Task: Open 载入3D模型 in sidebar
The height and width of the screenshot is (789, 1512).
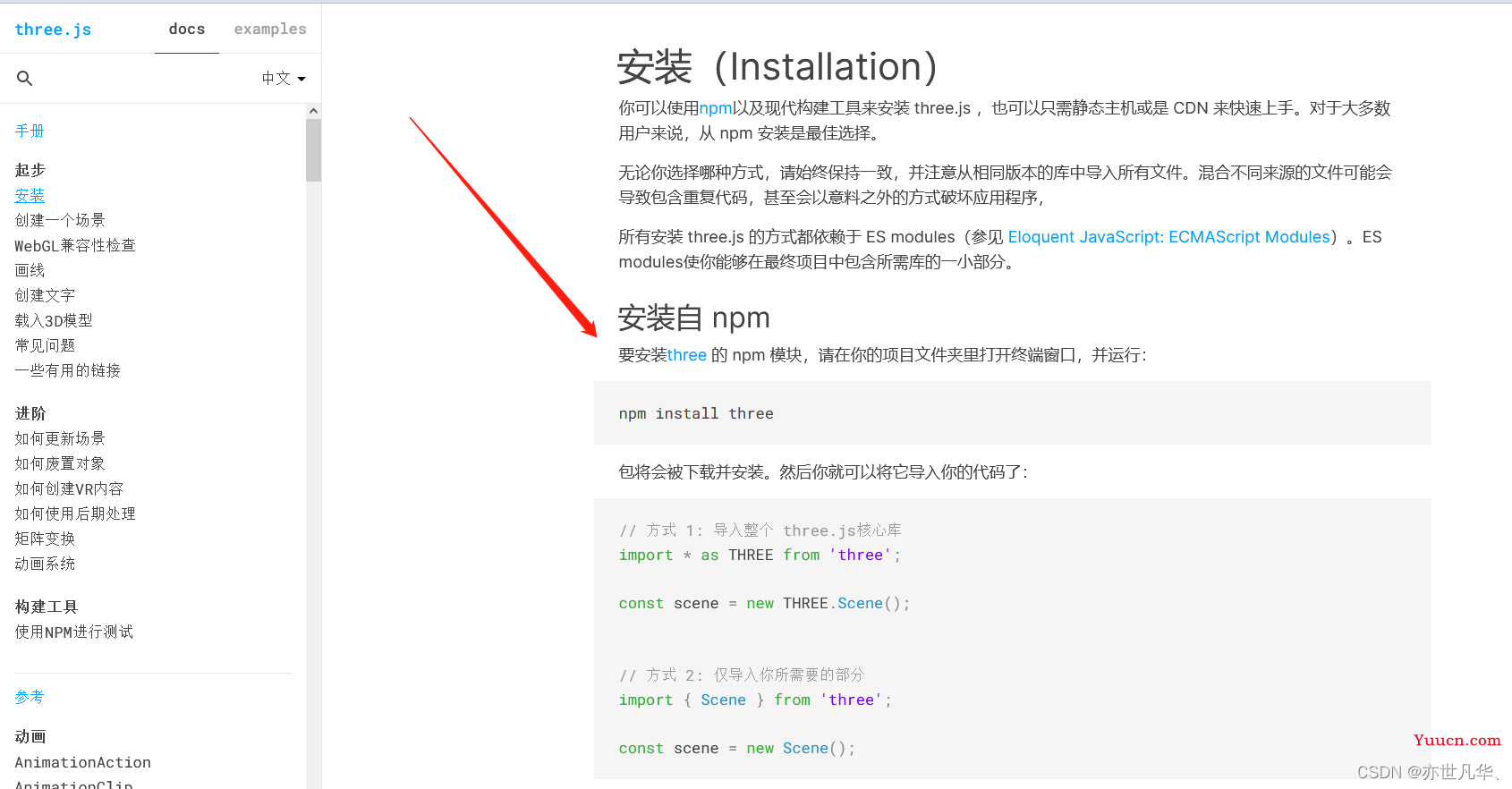Action: [x=54, y=320]
